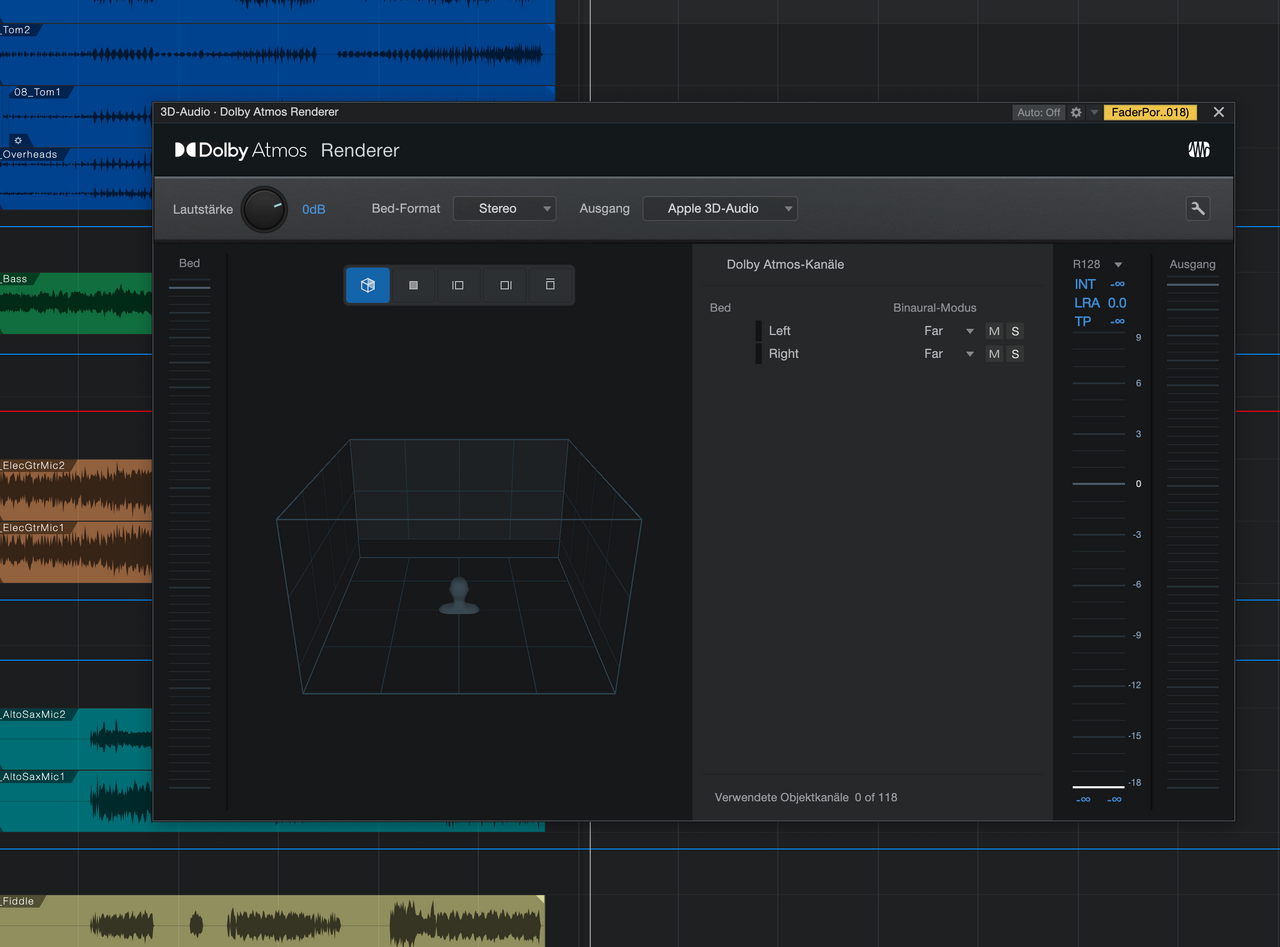
Task: Mute the Right bed channel
Action: (994, 354)
